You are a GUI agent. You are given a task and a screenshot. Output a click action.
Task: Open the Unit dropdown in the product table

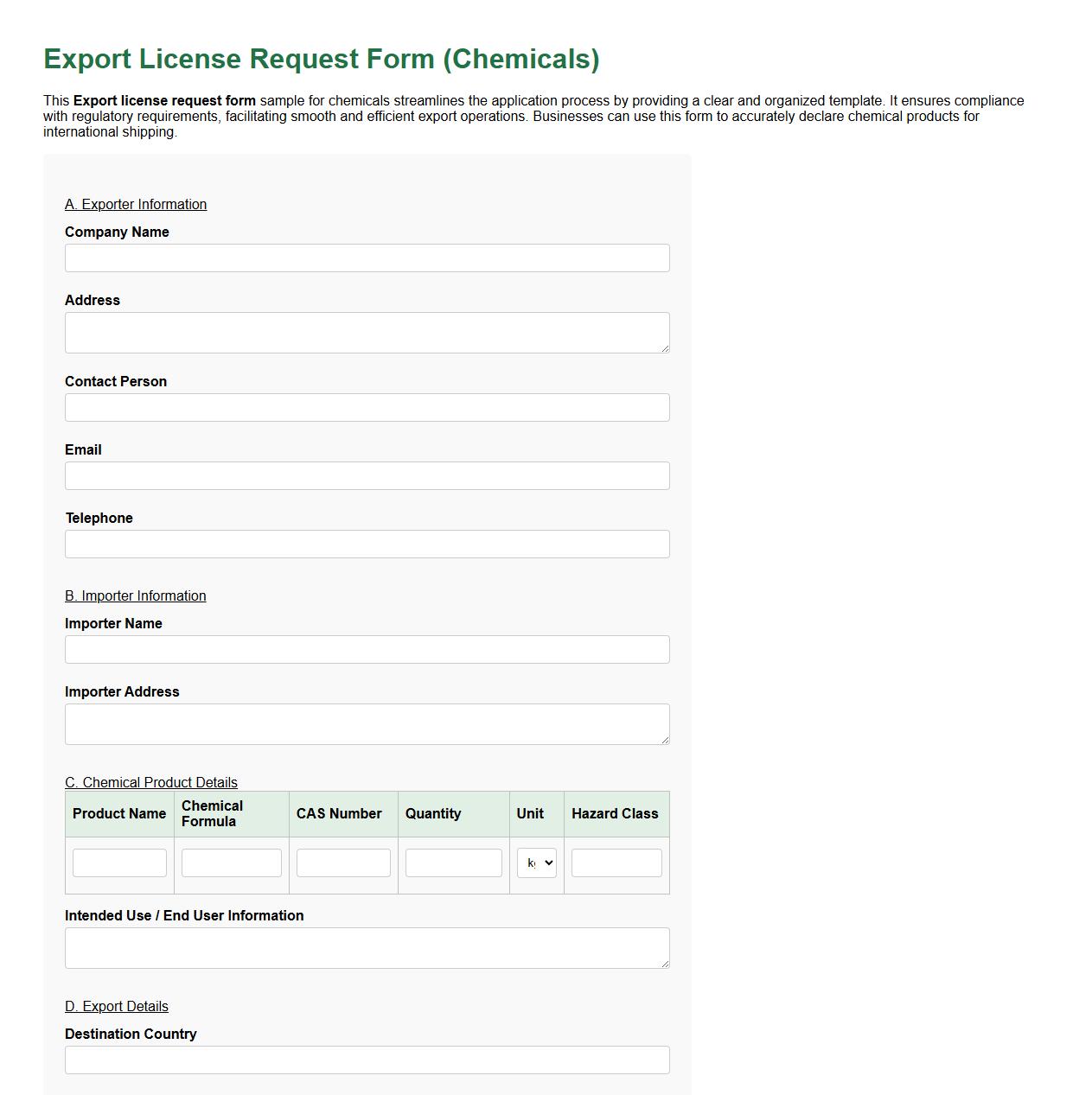(x=536, y=863)
